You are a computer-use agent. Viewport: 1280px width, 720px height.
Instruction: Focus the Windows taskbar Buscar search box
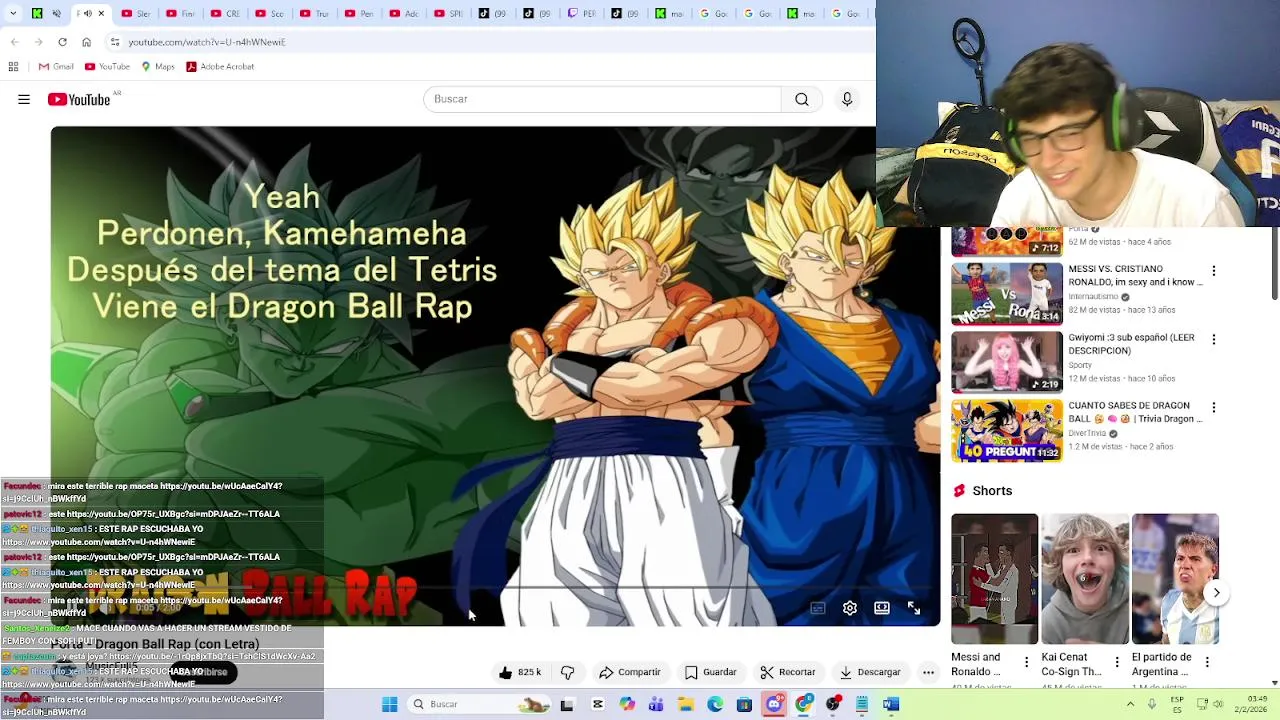pos(480,704)
